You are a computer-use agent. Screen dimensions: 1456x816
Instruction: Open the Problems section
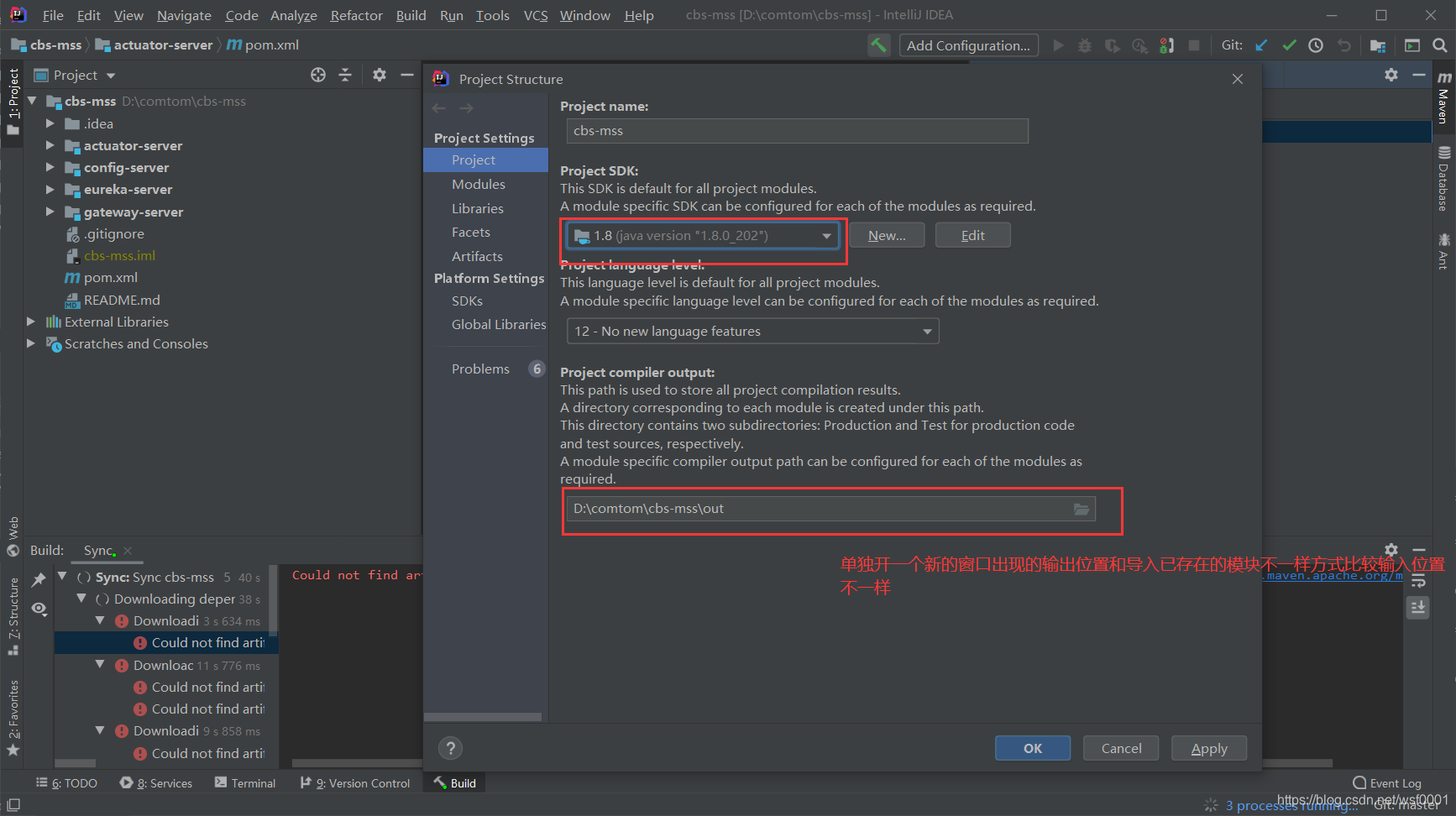tap(480, 369)
